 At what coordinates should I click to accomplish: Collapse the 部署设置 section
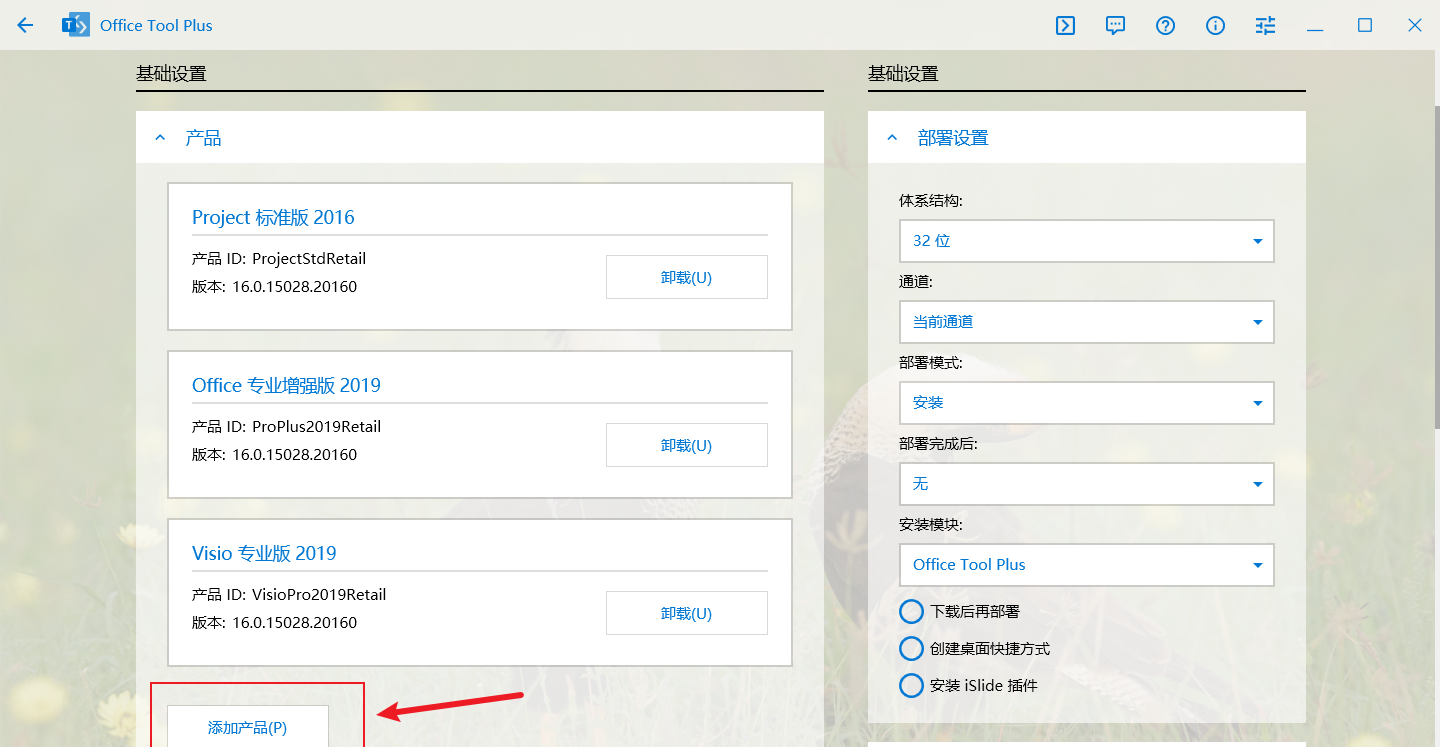892,138
